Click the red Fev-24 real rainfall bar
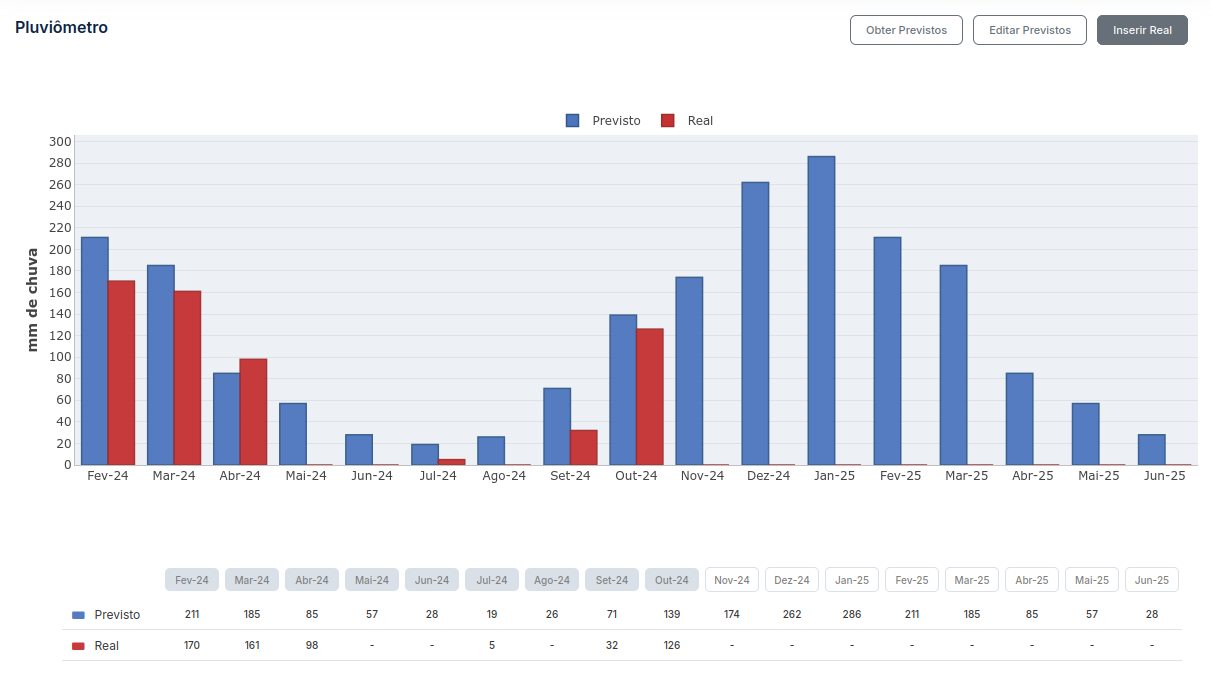 pos(121,372)
